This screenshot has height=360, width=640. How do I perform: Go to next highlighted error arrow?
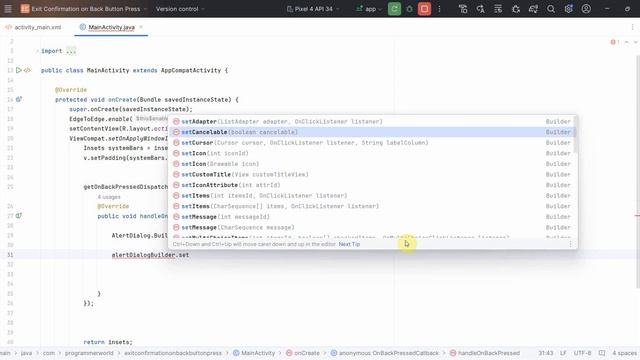point(636,42)
